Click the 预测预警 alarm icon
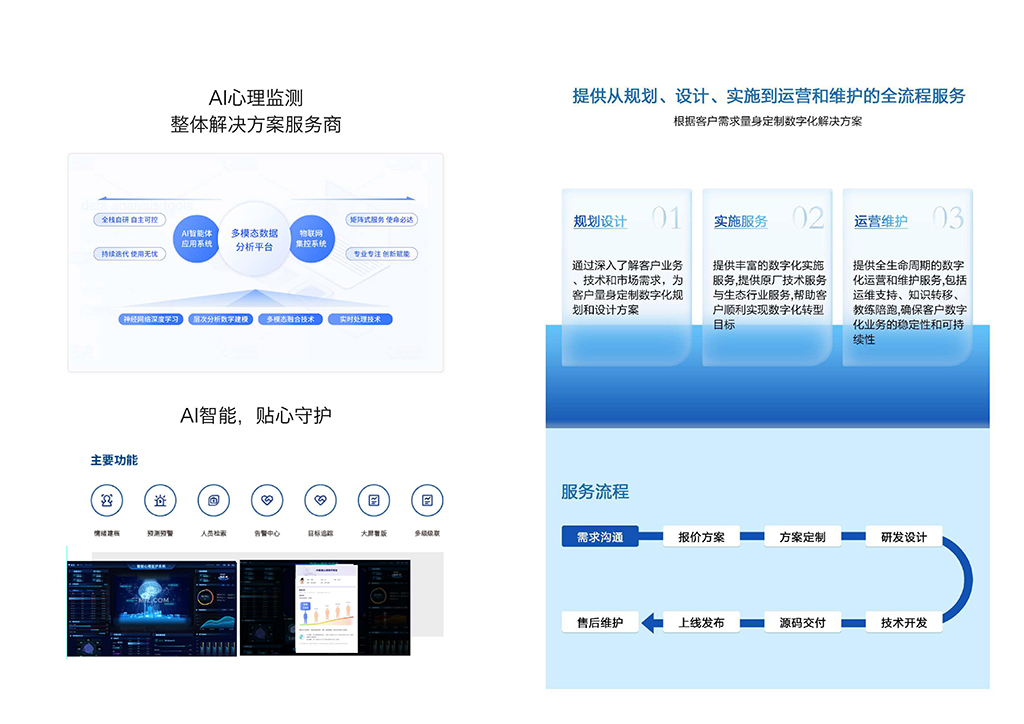The image size is (1024, 724). point(160,500)
